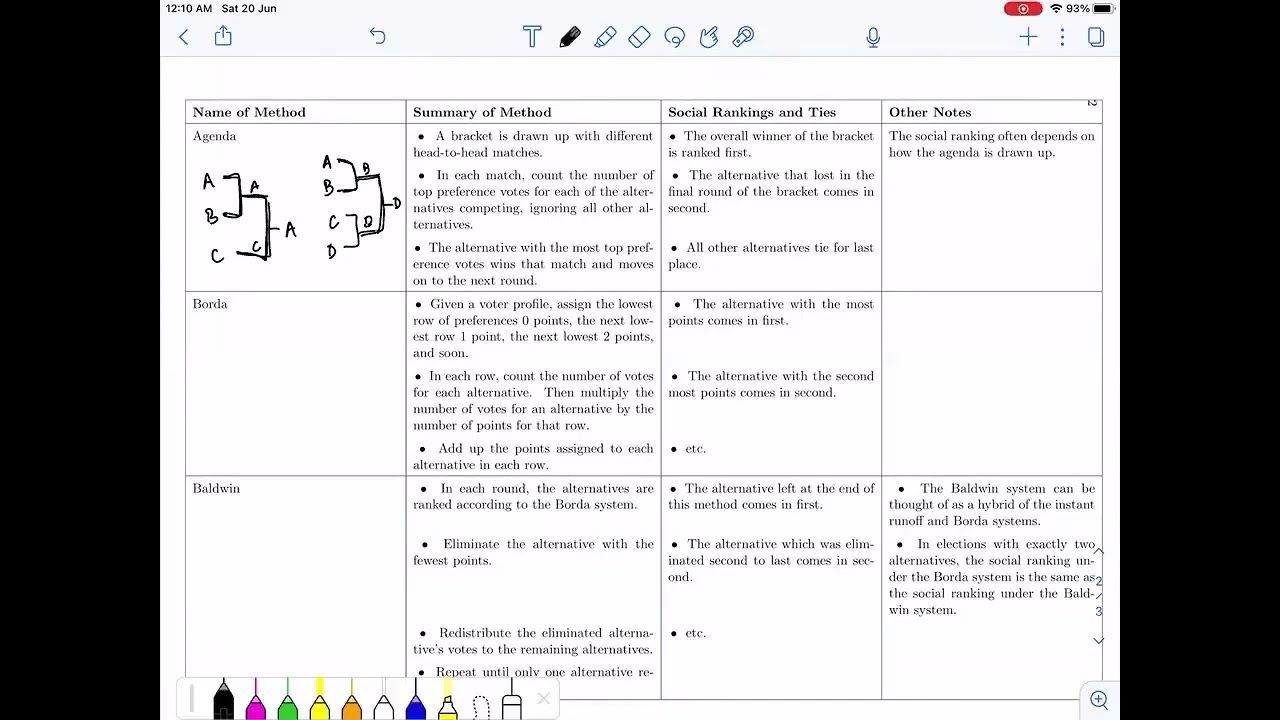Click the 'Name of Method' column header
The width and height of the screenshot is (1280, 720).
[x=249, y=112]
